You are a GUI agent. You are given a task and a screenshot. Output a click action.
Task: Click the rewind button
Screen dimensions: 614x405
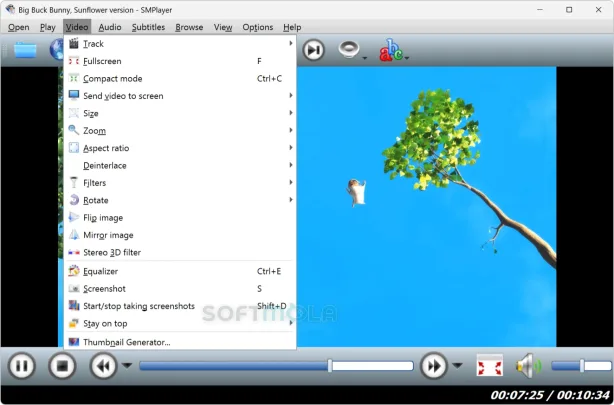(103, 366)
